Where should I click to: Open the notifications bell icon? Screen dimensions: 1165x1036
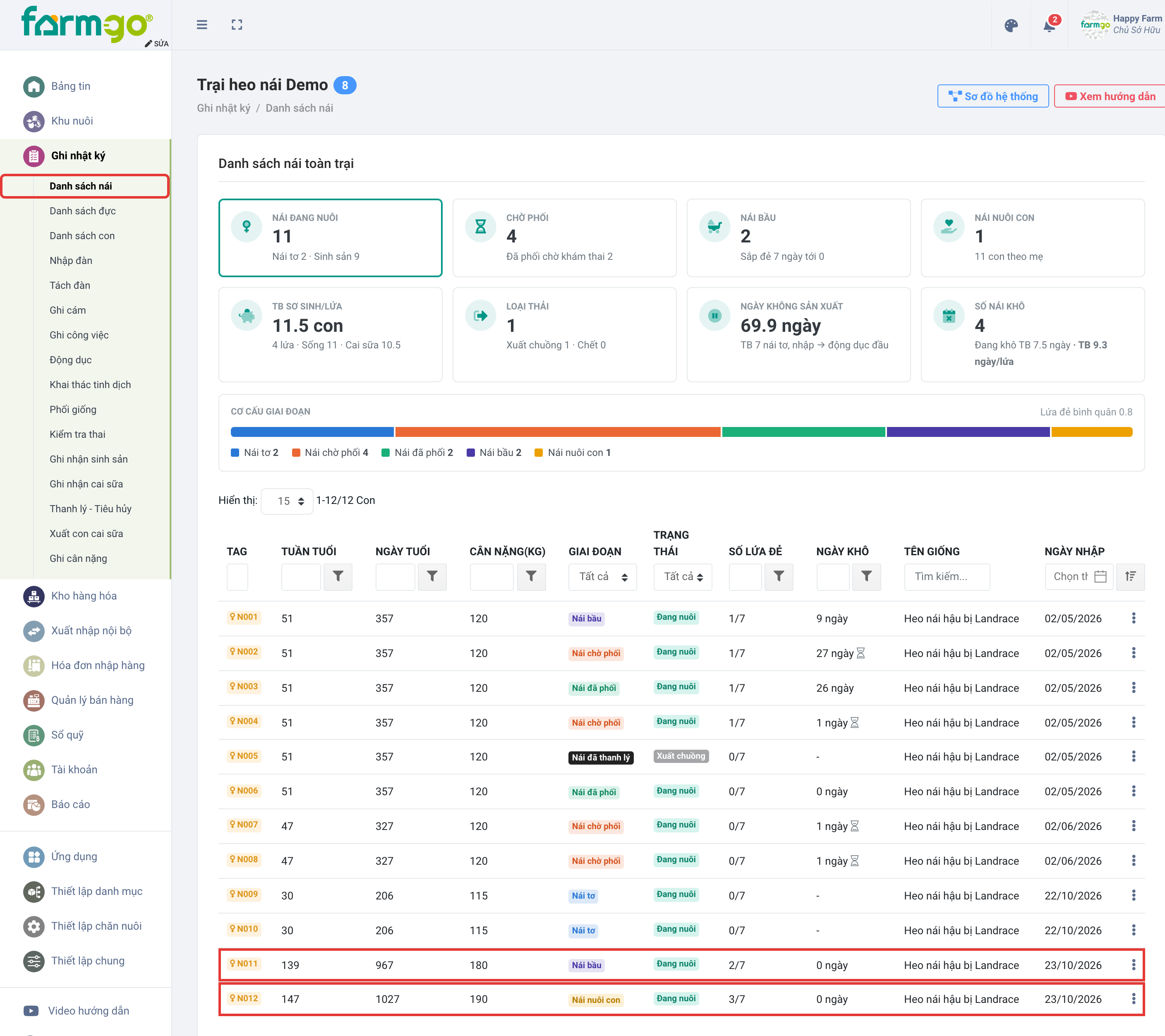(1050, 25)
